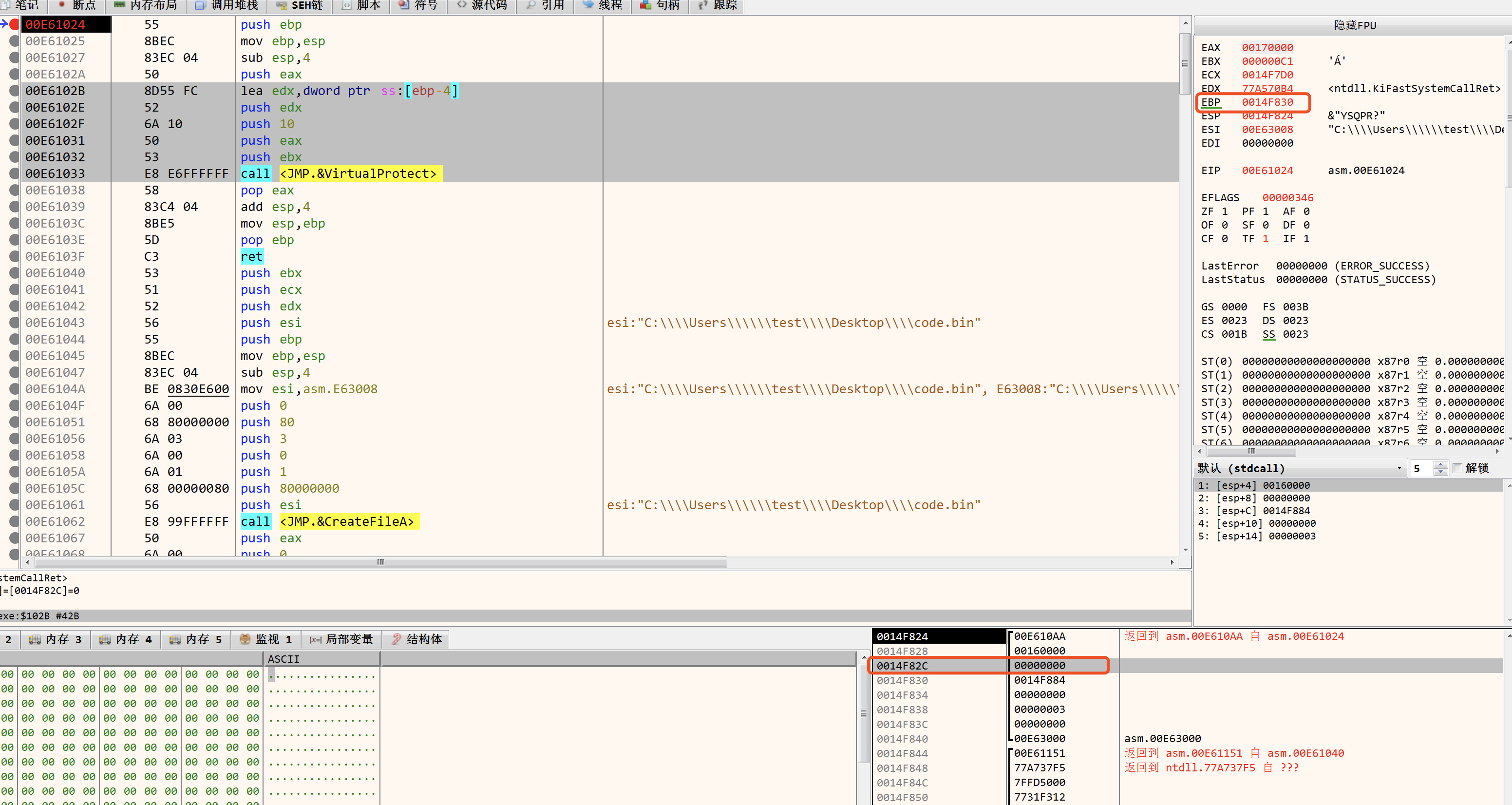Select the call <JMP.&VirtualProtect> instruction
This screenshot has width=1512, height=805.
pos(341,173)
